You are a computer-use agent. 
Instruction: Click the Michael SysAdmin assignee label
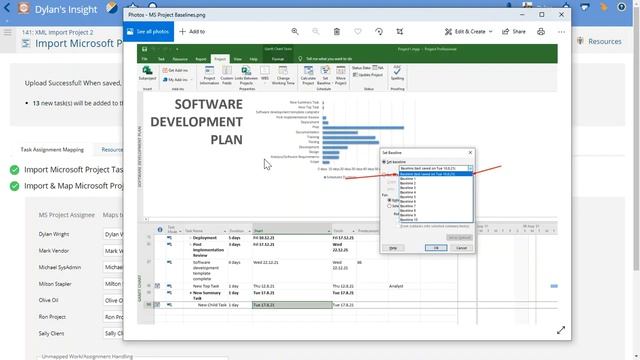60,267
